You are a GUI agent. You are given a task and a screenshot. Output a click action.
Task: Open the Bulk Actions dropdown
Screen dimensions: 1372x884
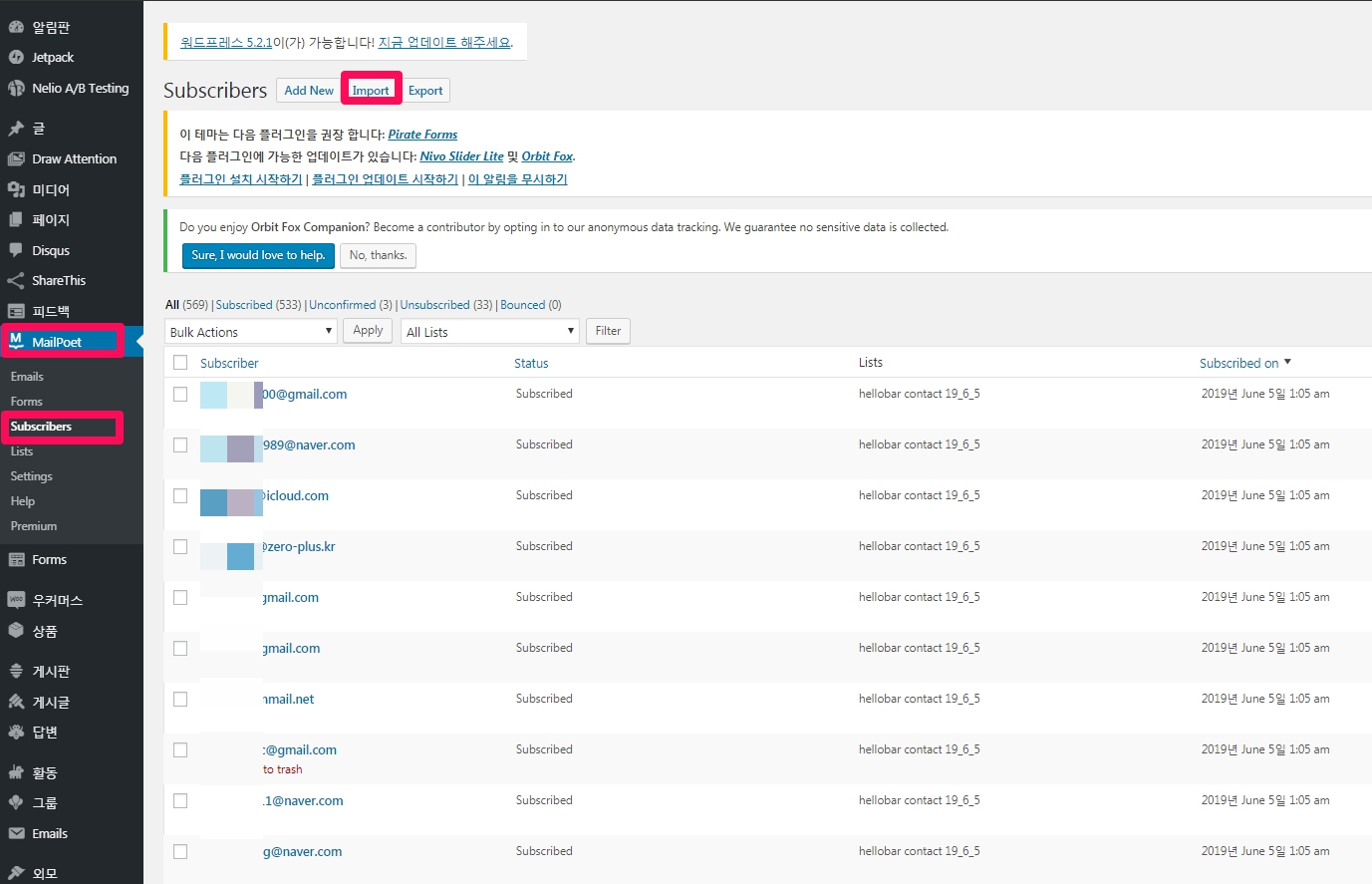point(250,332)
